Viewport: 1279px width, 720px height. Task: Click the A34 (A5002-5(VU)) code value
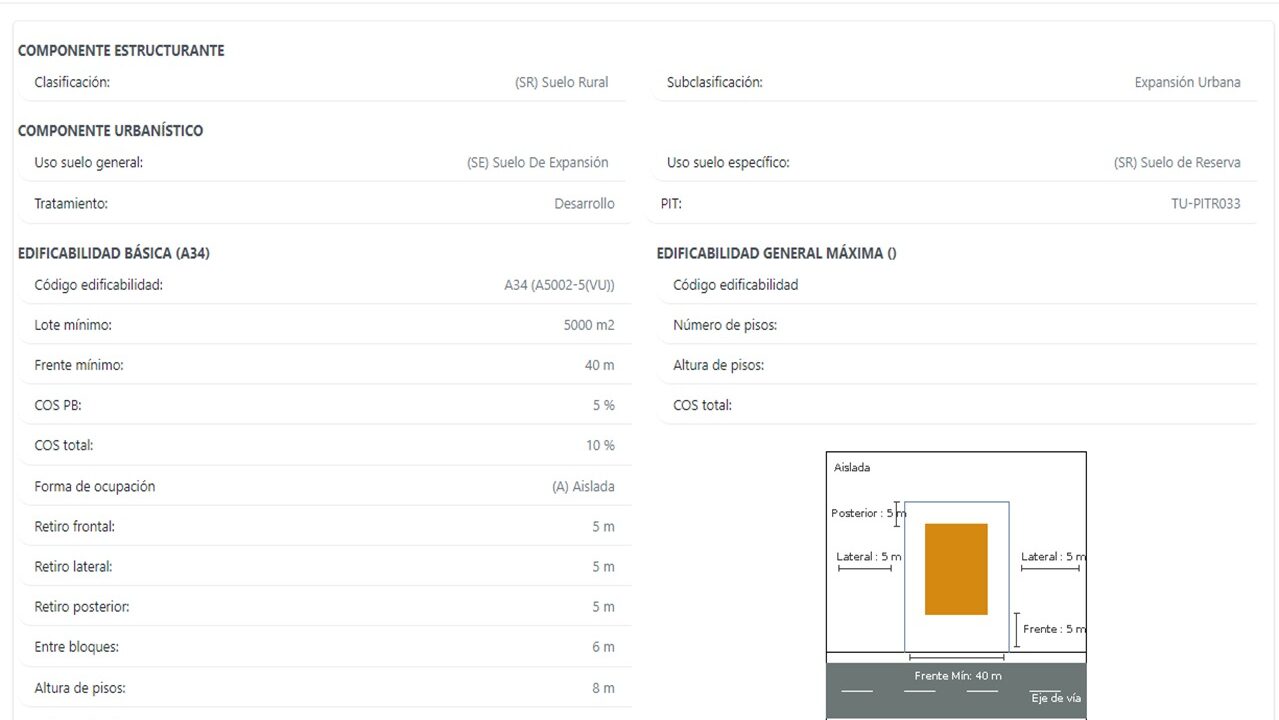559,286
